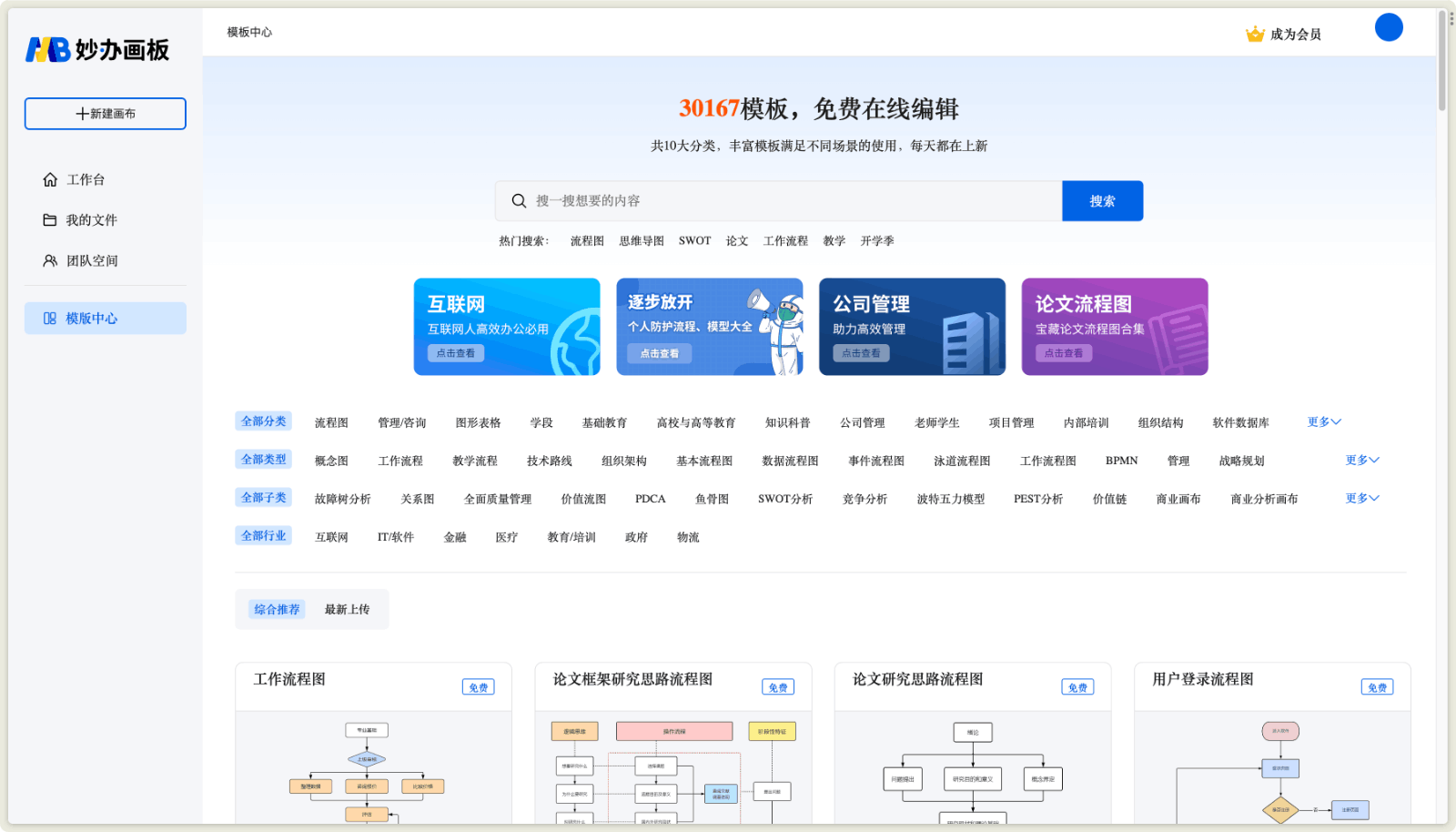Select the 全部分类 filter chip
The width and height of the screenshot is (1456, 832).
(263, 421)
